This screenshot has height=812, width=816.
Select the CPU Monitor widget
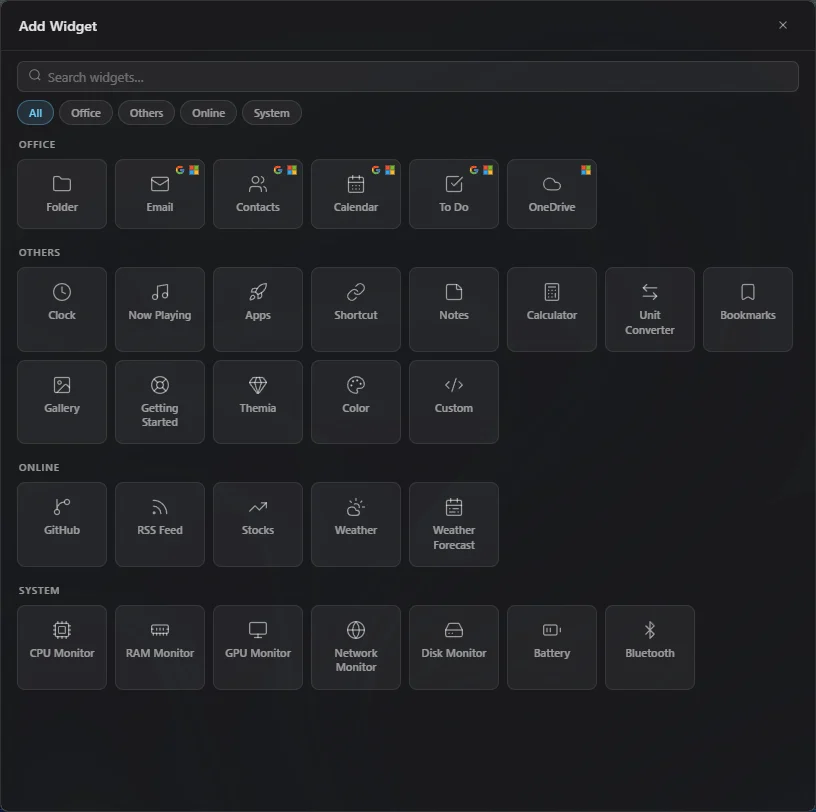(62, 647)
